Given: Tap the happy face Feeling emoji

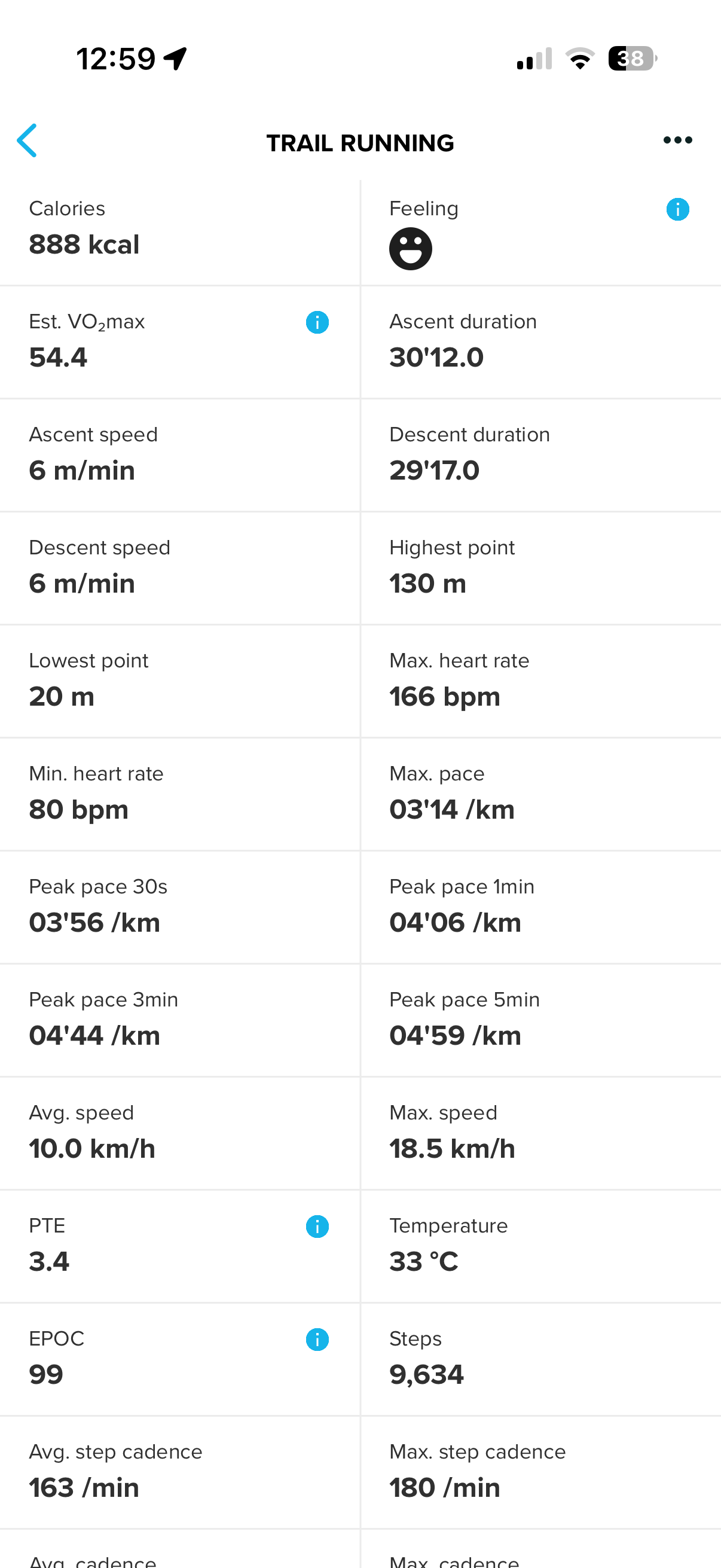Looking at the screenshot, I should click(411, 249).
